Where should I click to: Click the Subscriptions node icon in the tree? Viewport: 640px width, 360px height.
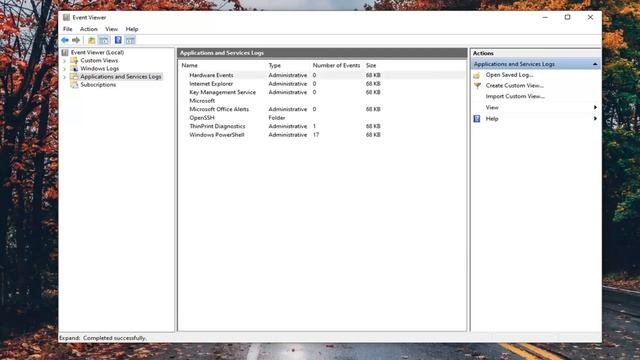tap(74, 84)
